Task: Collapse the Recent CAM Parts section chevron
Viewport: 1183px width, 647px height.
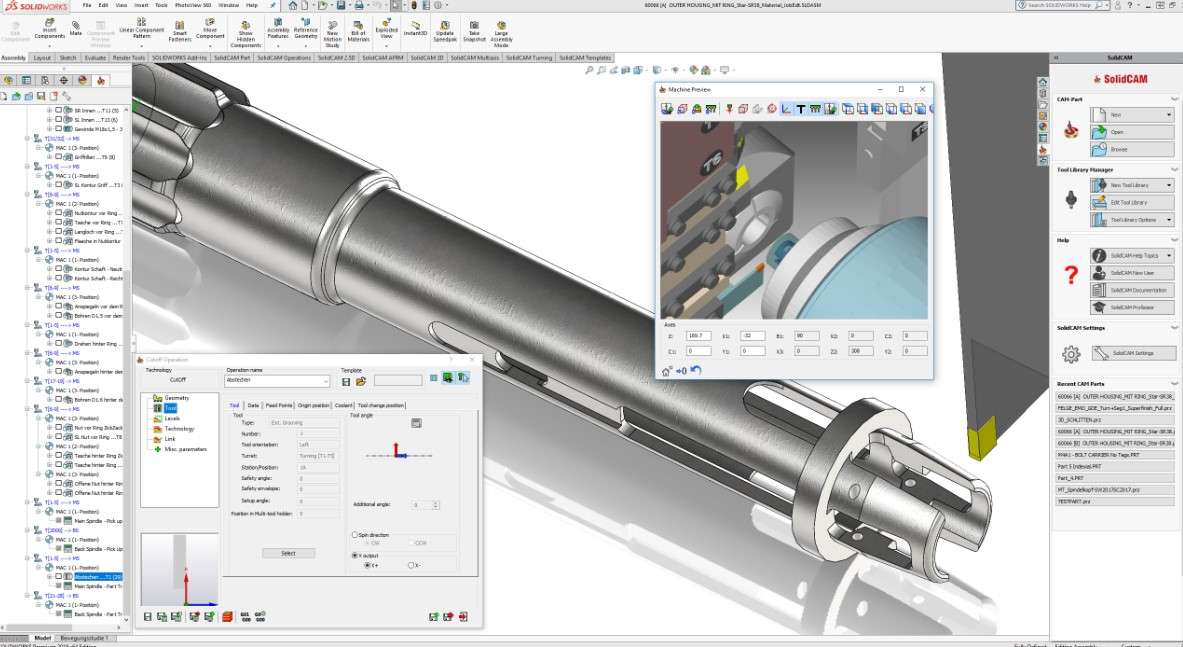Action: tap(1174, 384)
